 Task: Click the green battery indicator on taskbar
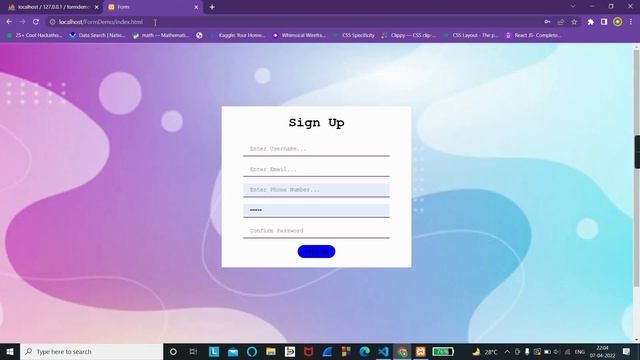443,351
